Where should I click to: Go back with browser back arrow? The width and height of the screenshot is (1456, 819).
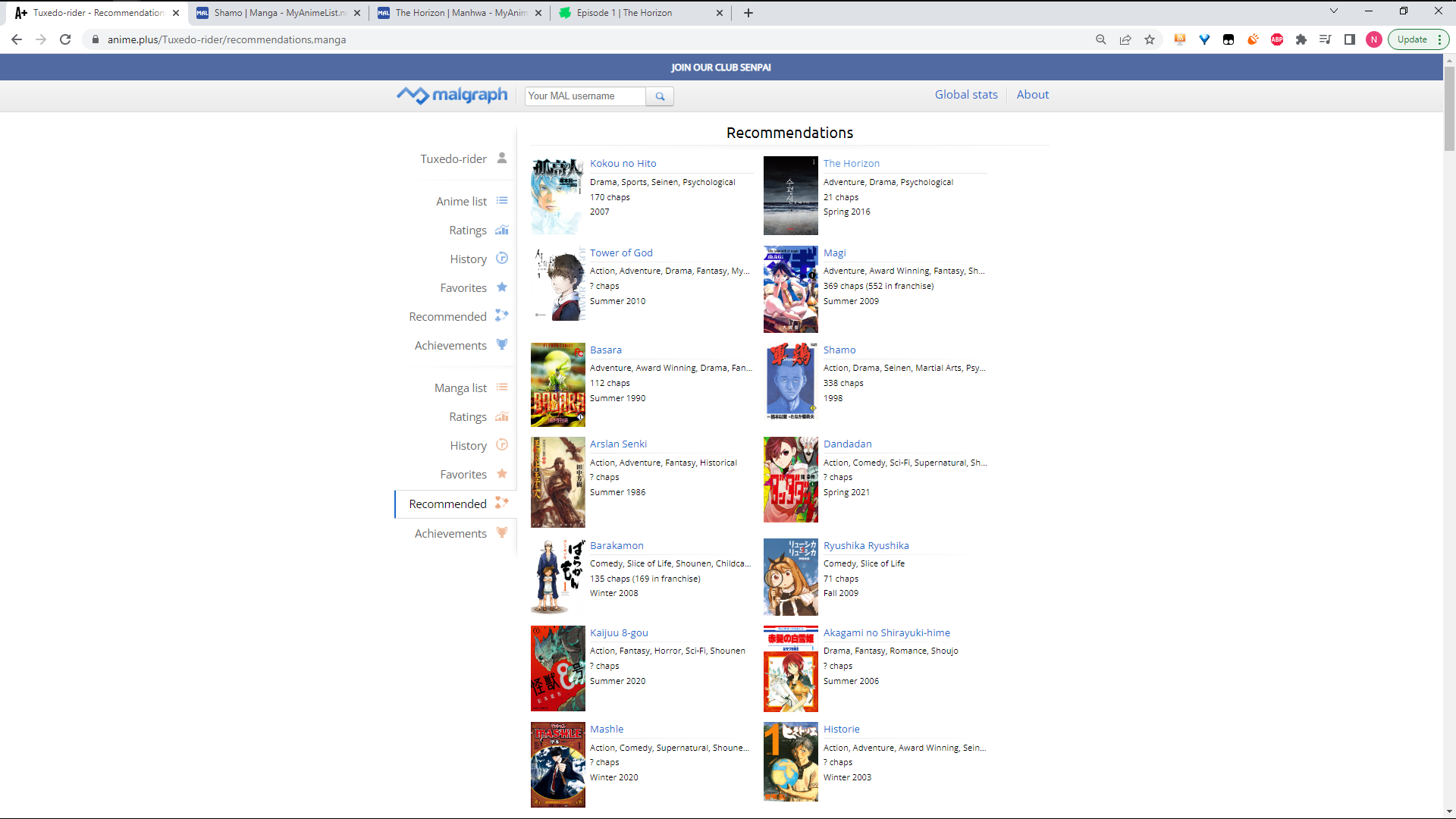[17, 39]
